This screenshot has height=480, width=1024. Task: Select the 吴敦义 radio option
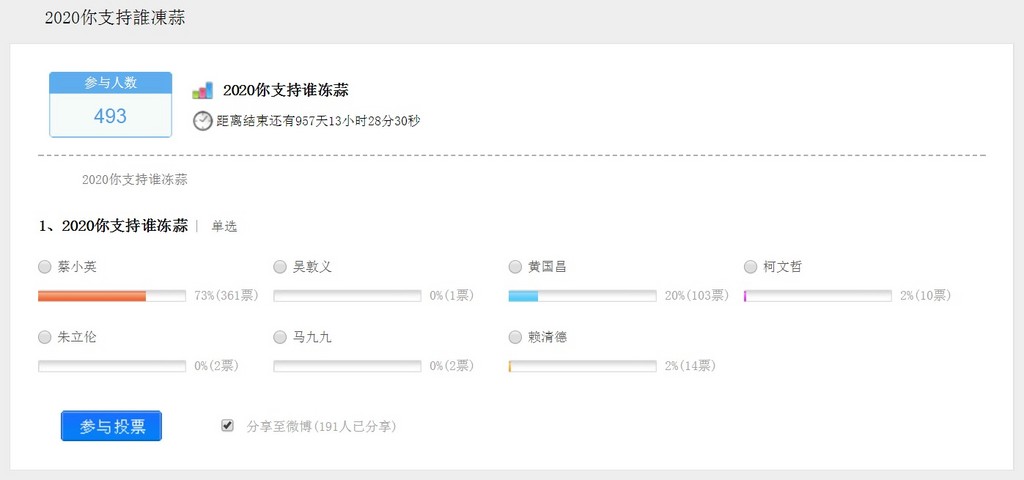pyautogui.click(x=280, y=267)
